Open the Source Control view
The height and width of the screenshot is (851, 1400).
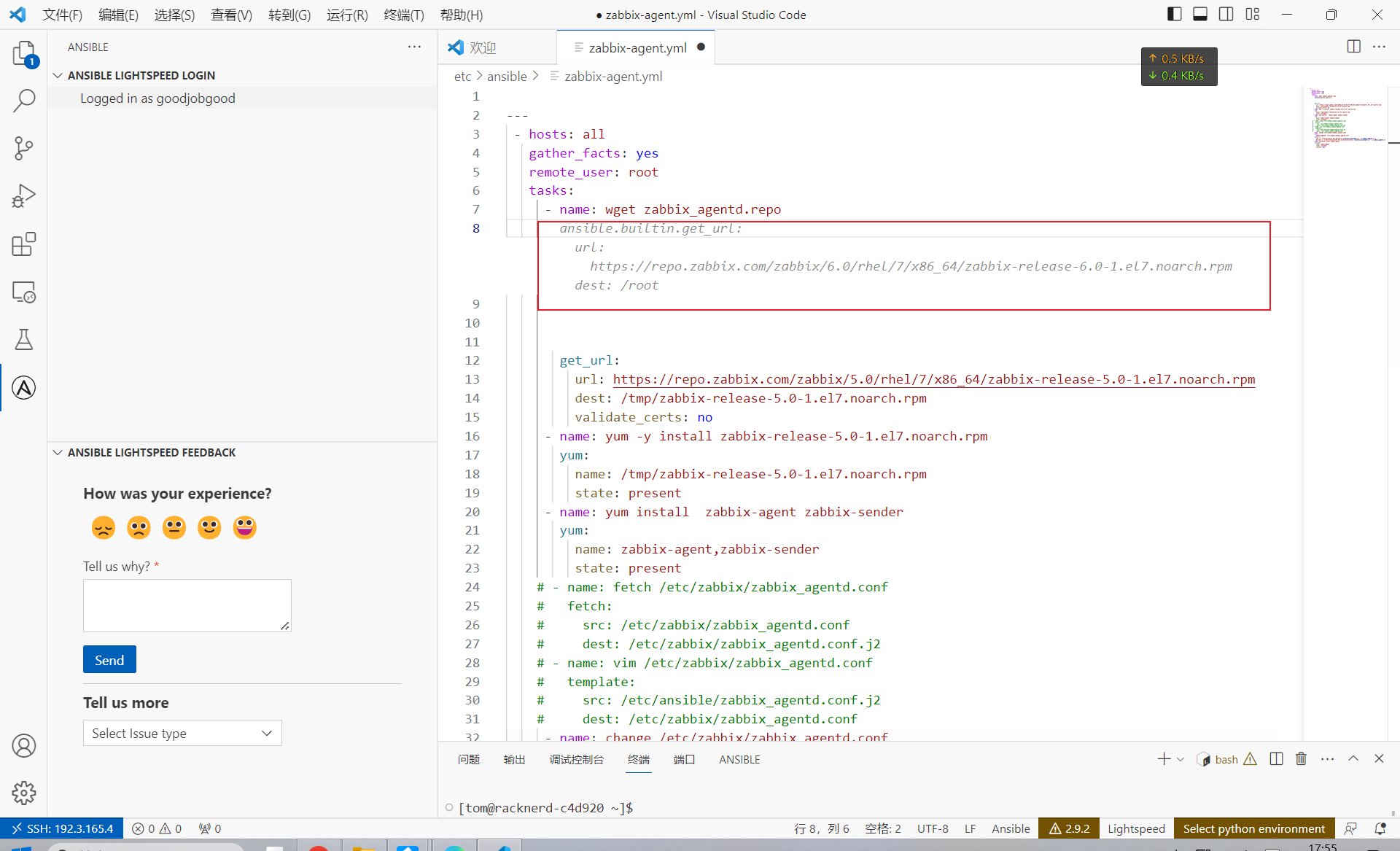(x=23, y=149)
